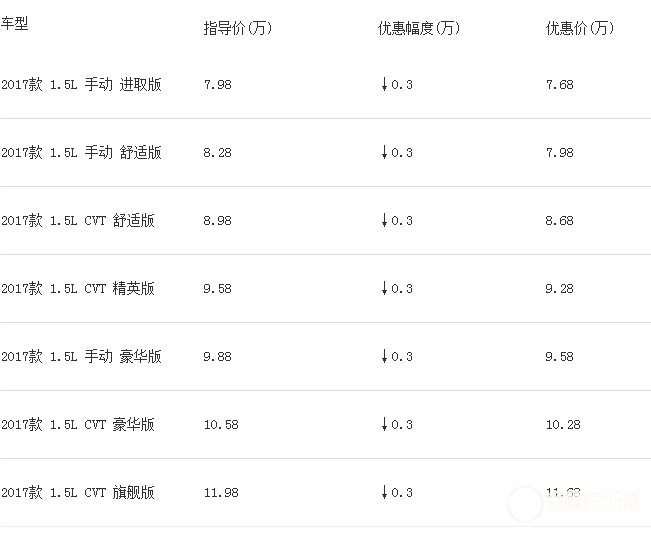Select the 10.28 discounted price value
The height and width of the screenshot is (537, 651).
(x=563, y=425)
